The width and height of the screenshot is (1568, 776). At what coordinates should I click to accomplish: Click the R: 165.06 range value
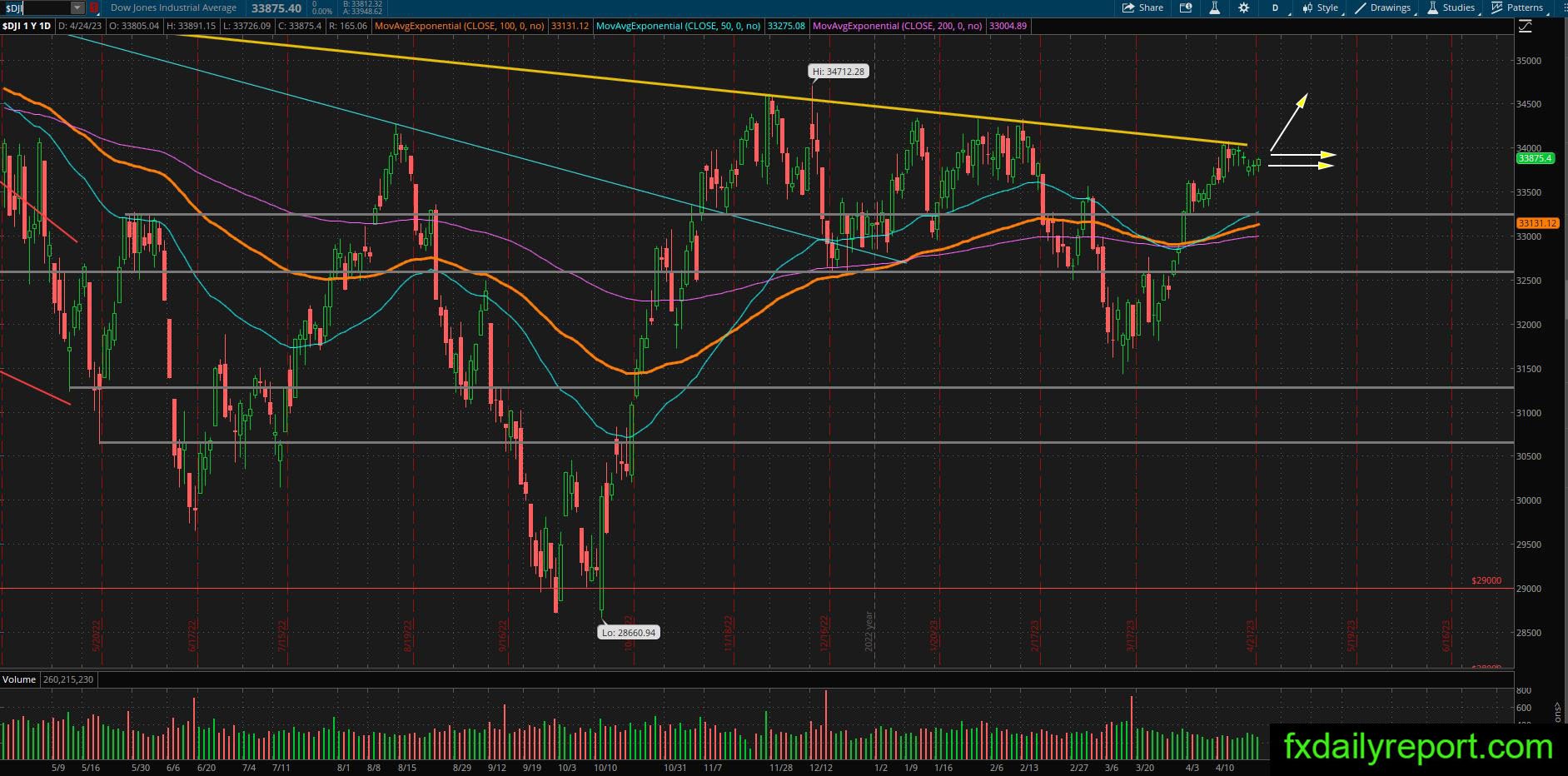348,26
